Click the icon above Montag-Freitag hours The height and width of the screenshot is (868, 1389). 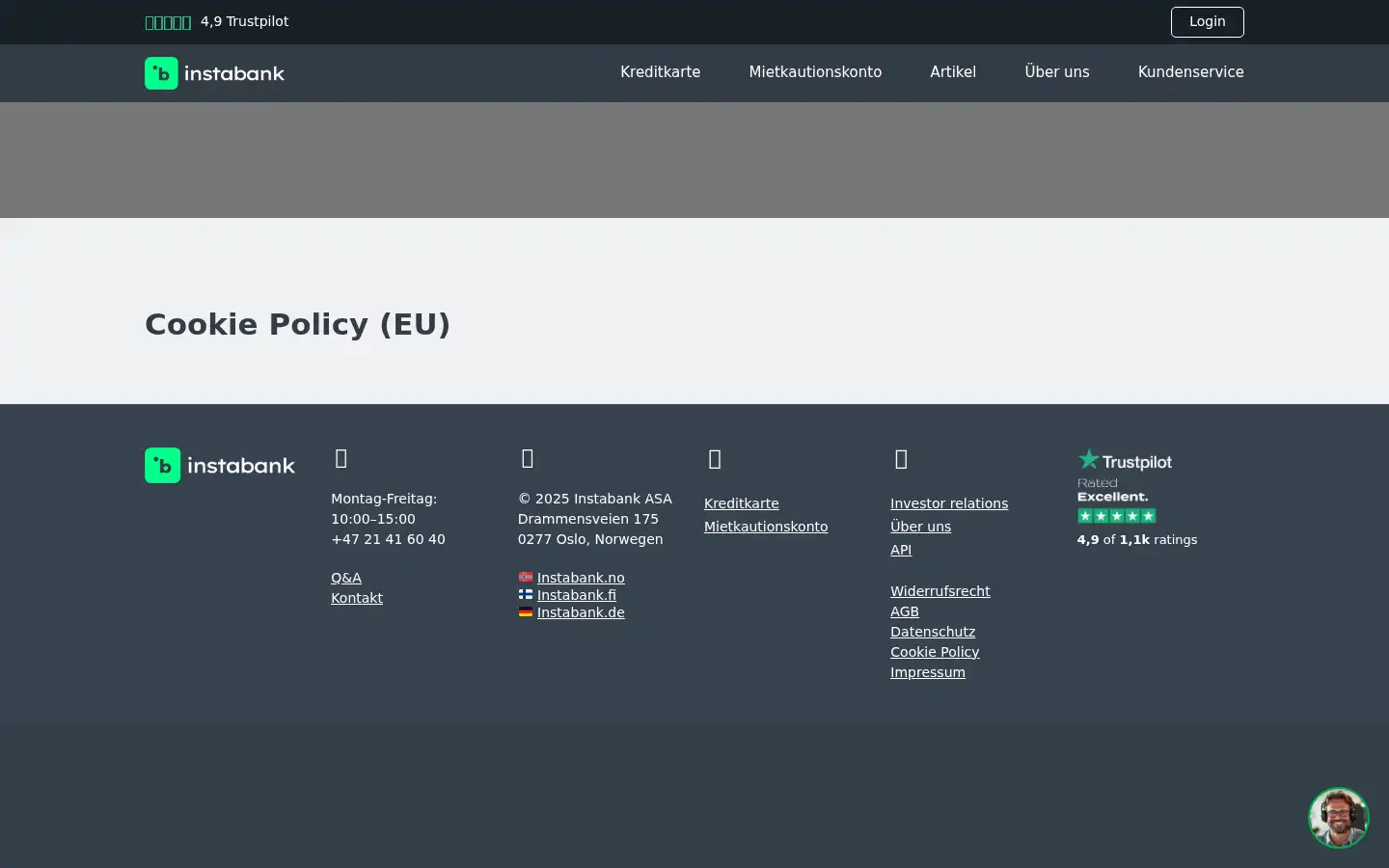click(340, 458)
